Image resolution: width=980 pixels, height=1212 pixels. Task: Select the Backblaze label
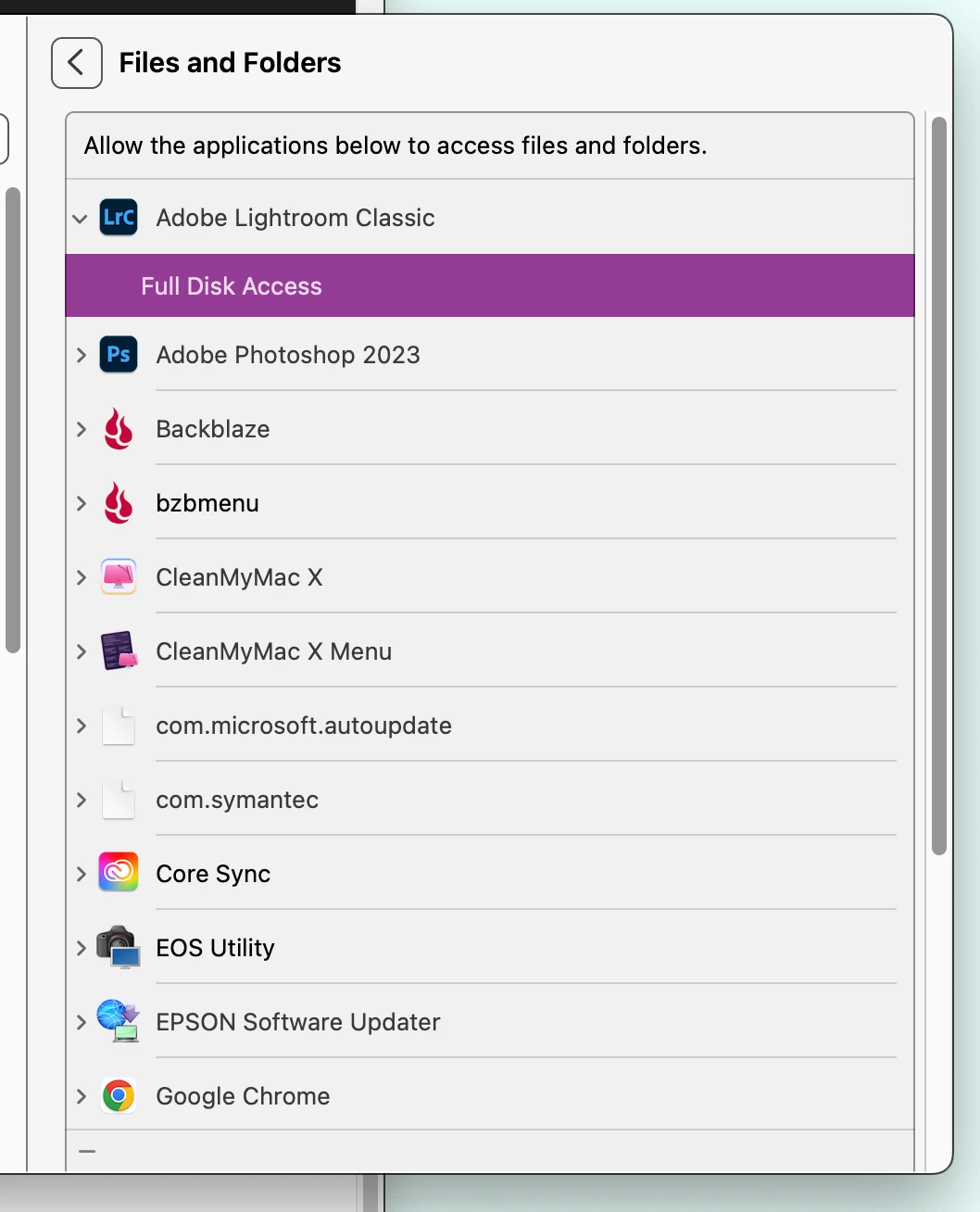[213, 429]
